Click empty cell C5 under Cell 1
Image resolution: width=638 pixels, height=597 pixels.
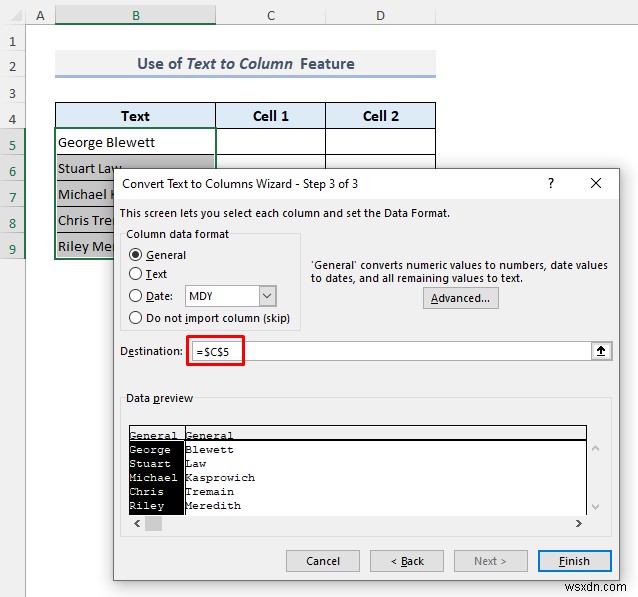click(271, 142)
